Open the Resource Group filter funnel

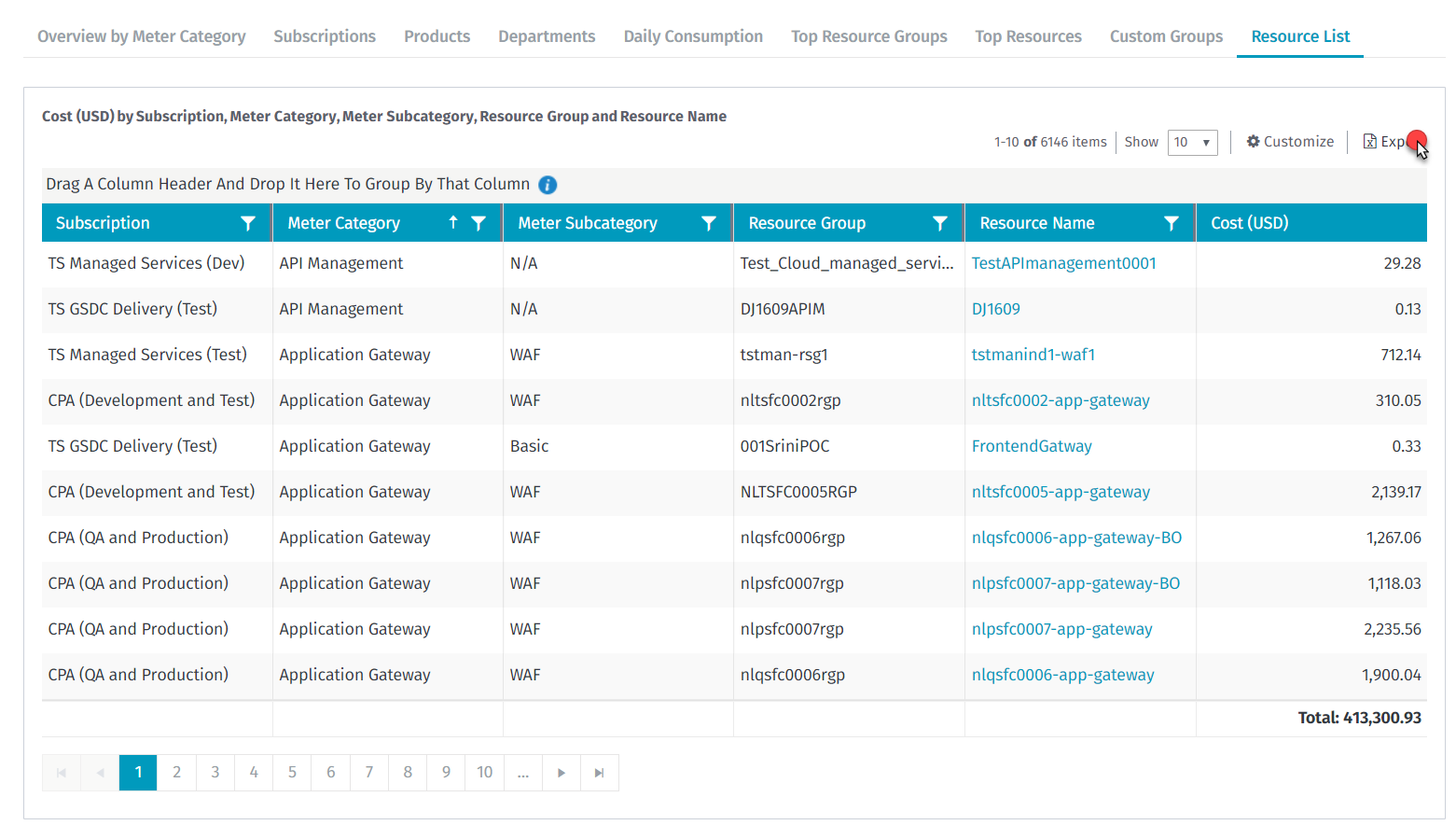pyautogui.click(x=940, y=223)
